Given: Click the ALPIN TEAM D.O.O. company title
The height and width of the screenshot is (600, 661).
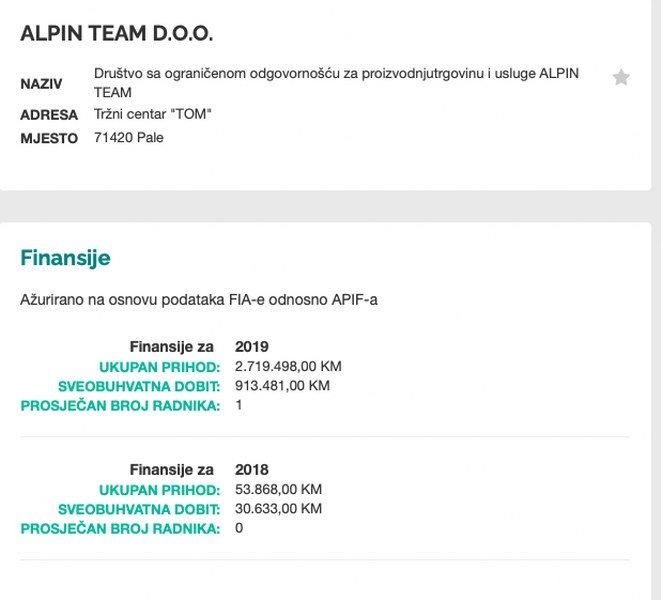Looking at the screenshot, I should [117, 33].
